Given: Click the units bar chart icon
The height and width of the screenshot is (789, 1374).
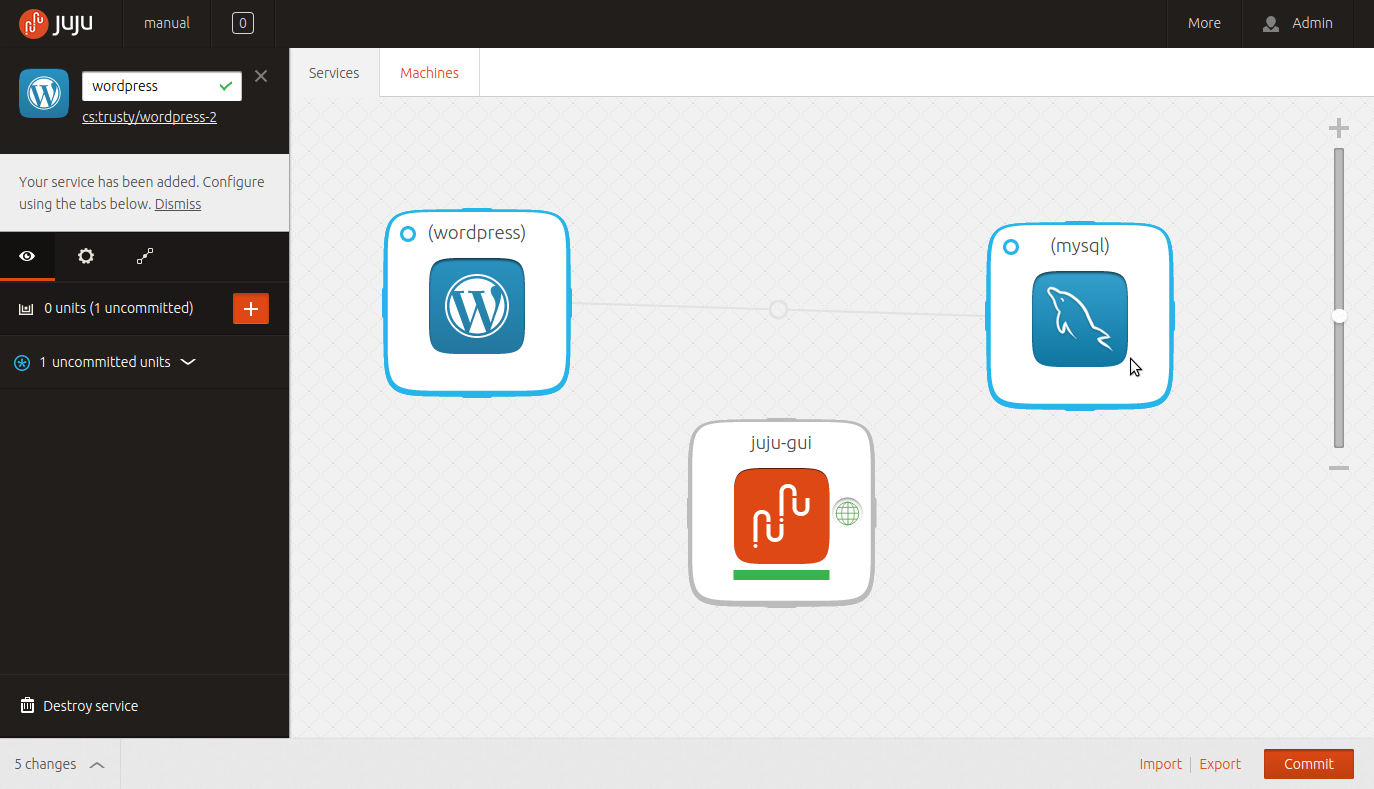Looking at the screenshot, I should (26, 309).
